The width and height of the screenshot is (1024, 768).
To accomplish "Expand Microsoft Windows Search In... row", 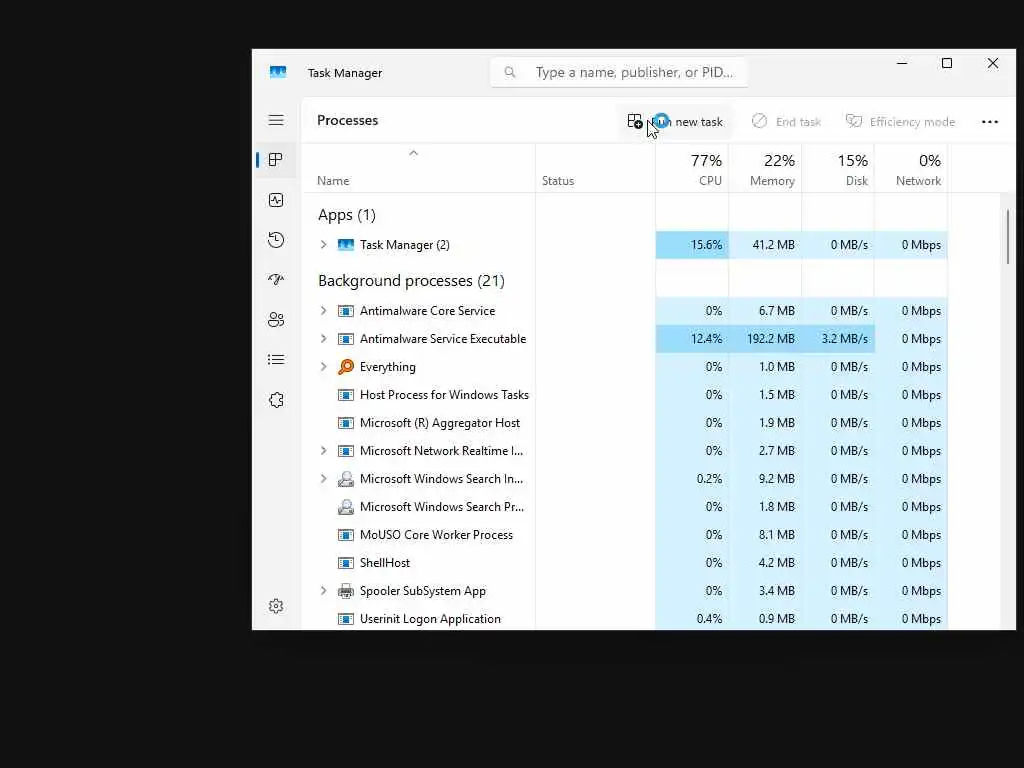I will tap(323, 479).
